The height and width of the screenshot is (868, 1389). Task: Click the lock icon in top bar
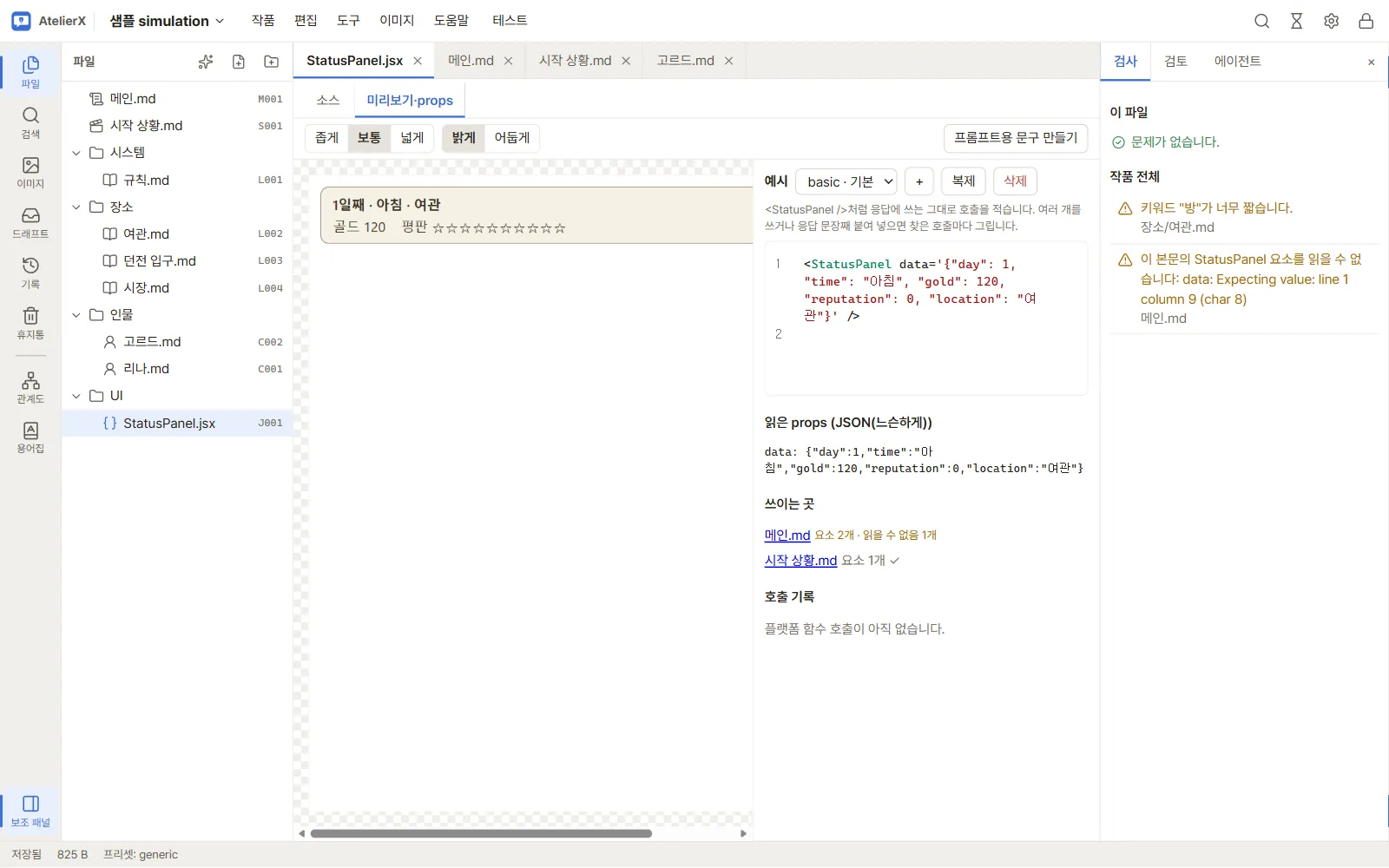click(1366, 21)
